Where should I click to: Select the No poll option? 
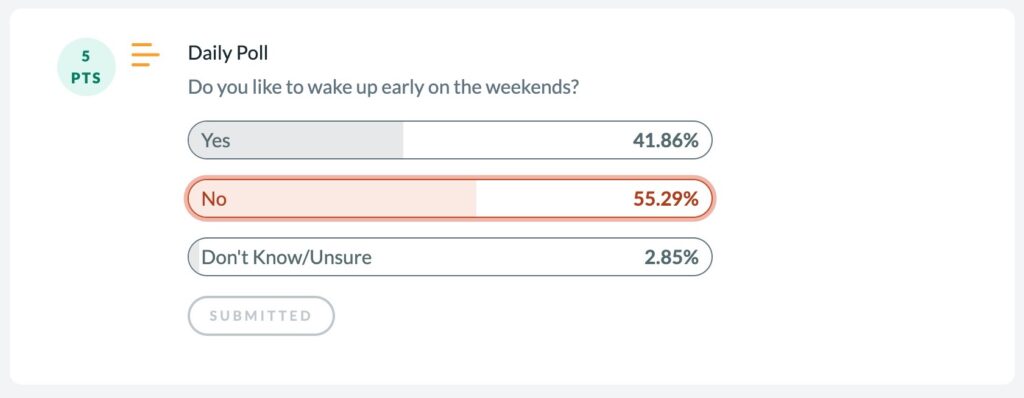(x=450, y=198)
